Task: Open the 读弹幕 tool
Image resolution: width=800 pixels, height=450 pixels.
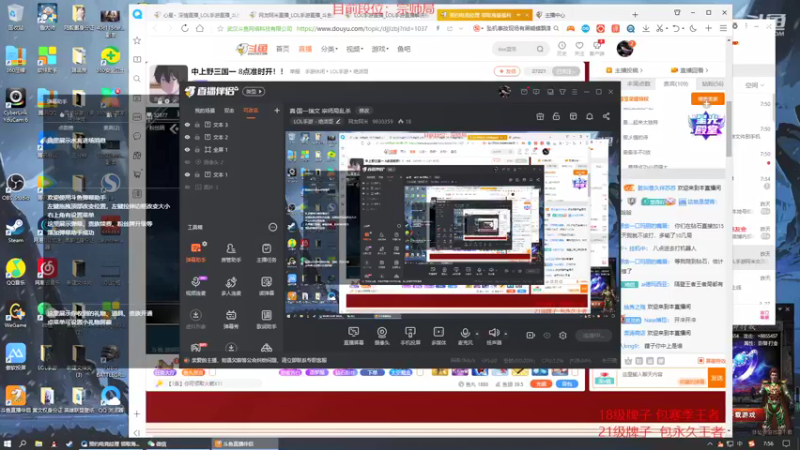Action: pos(266,286)
